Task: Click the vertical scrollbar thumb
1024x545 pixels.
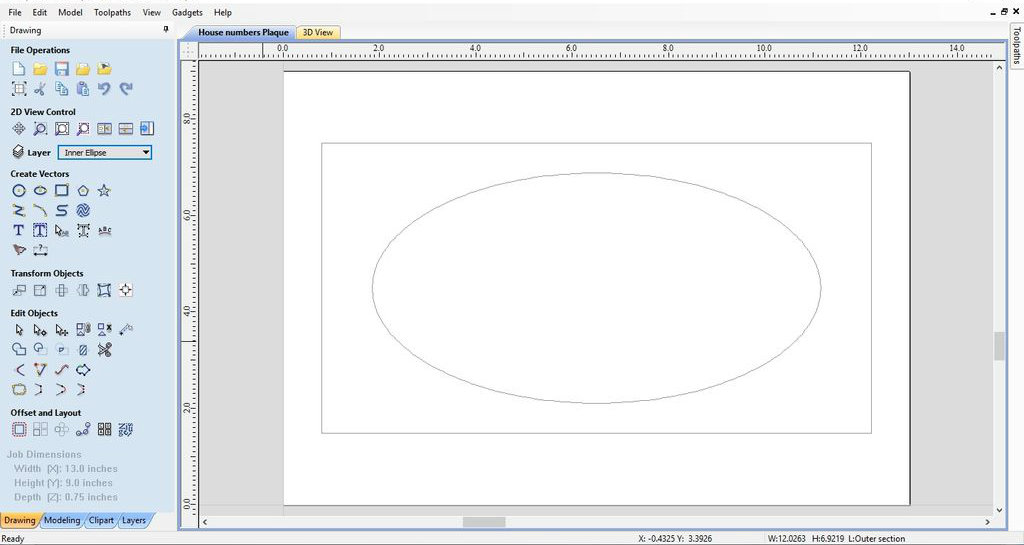Action: 999,346
